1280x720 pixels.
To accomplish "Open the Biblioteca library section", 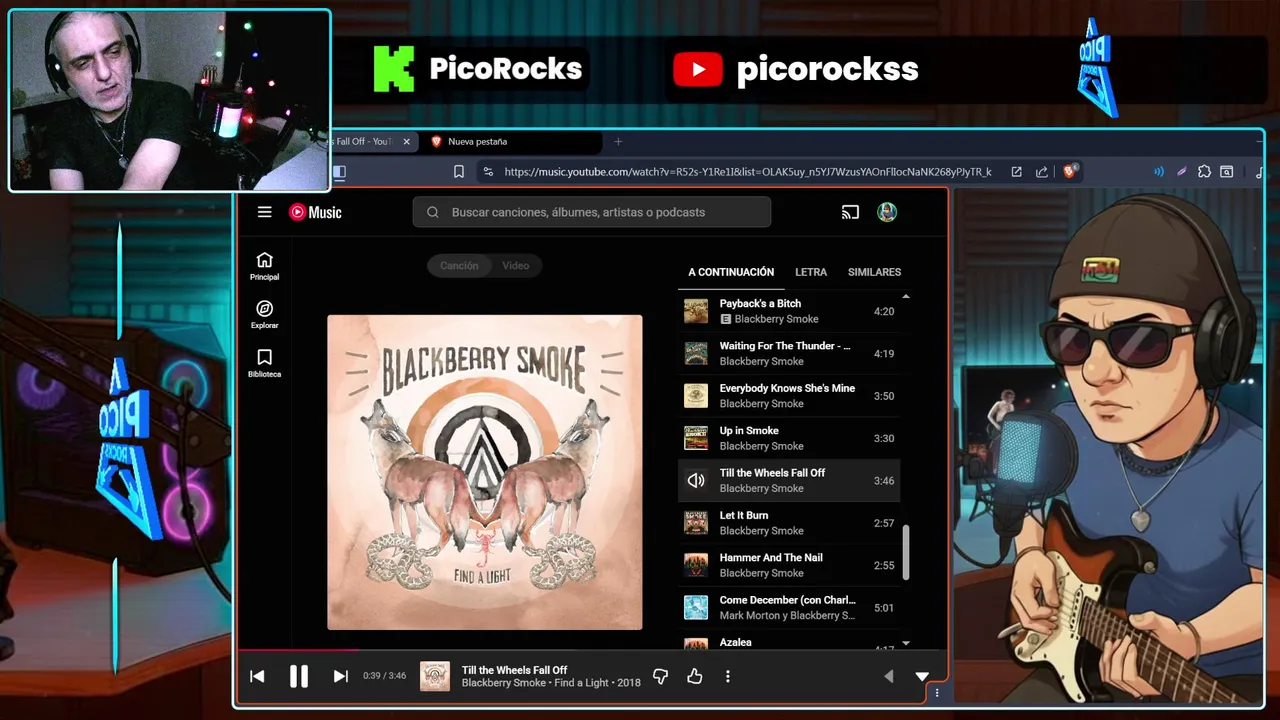I will (x=264, y=364).
